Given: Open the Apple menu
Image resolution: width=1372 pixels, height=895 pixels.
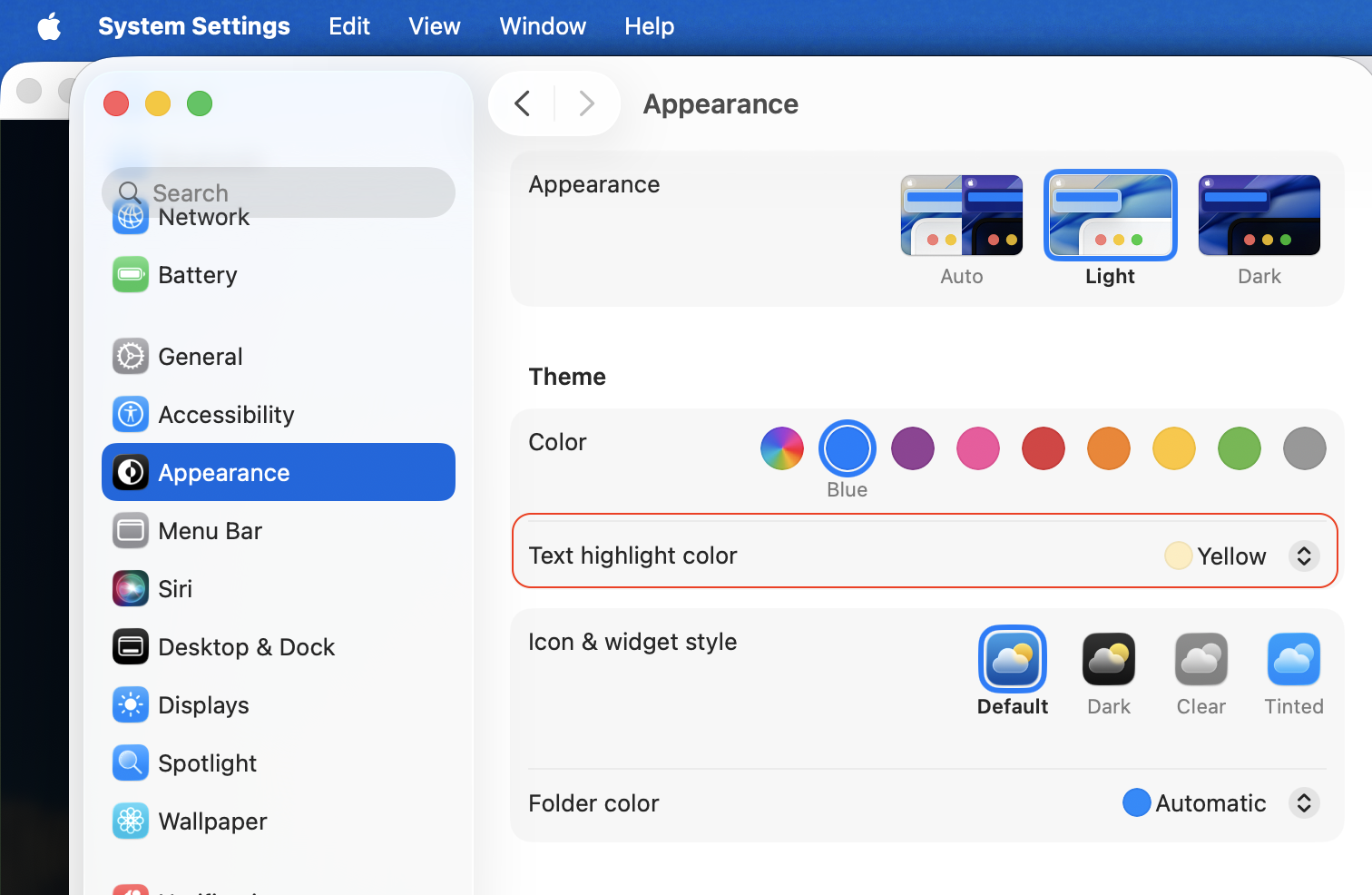Looking at the screenshot, I should tap(50, 26).
